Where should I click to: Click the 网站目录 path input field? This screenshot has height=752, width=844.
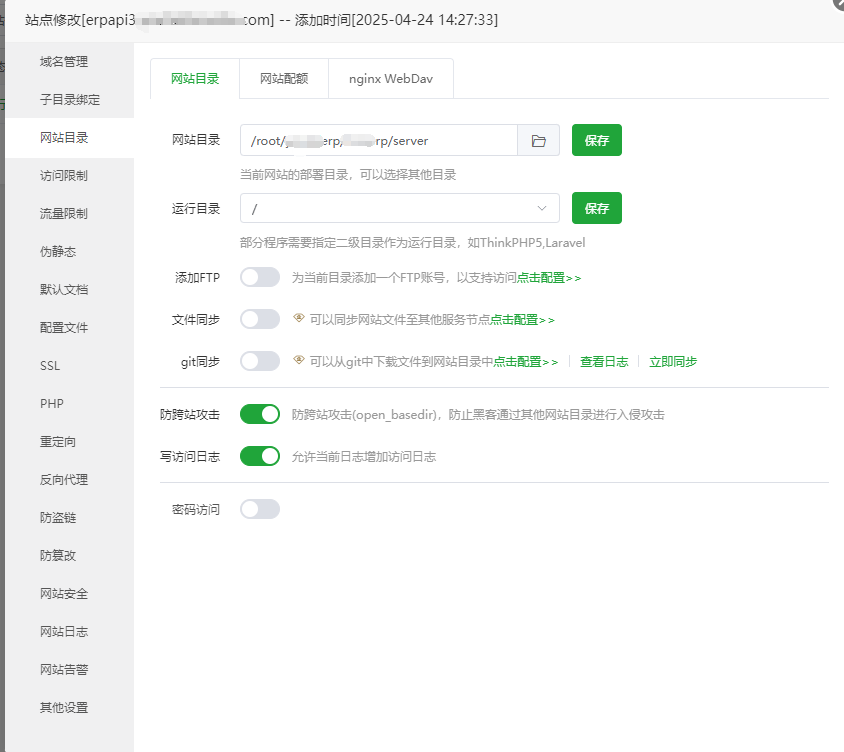pyautogui.click(x=379, y=140)
